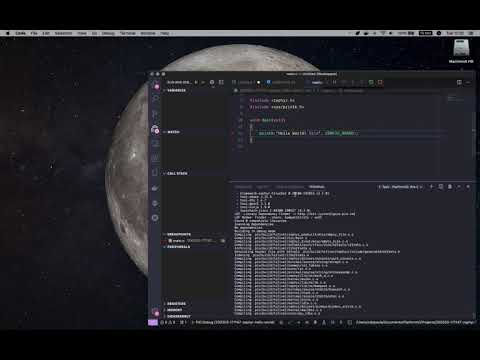The width and height of the screenshot is (480, 360).
Task: Select the Run and Debug activity icon
Action: click(156, 130)
